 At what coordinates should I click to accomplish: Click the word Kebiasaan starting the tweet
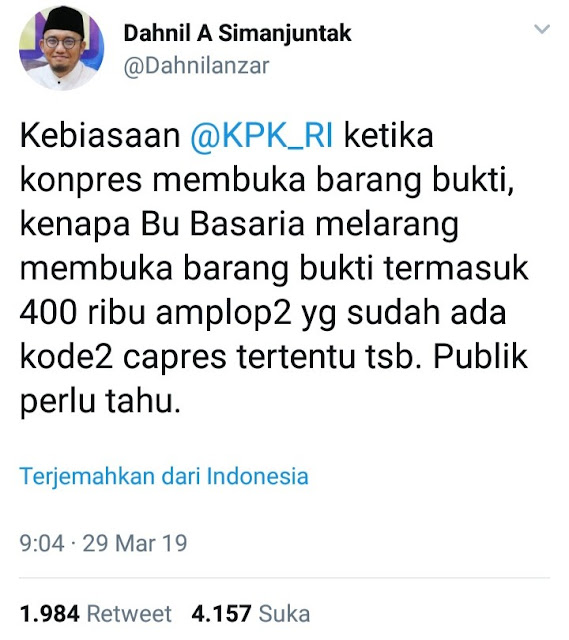(100, 136)
